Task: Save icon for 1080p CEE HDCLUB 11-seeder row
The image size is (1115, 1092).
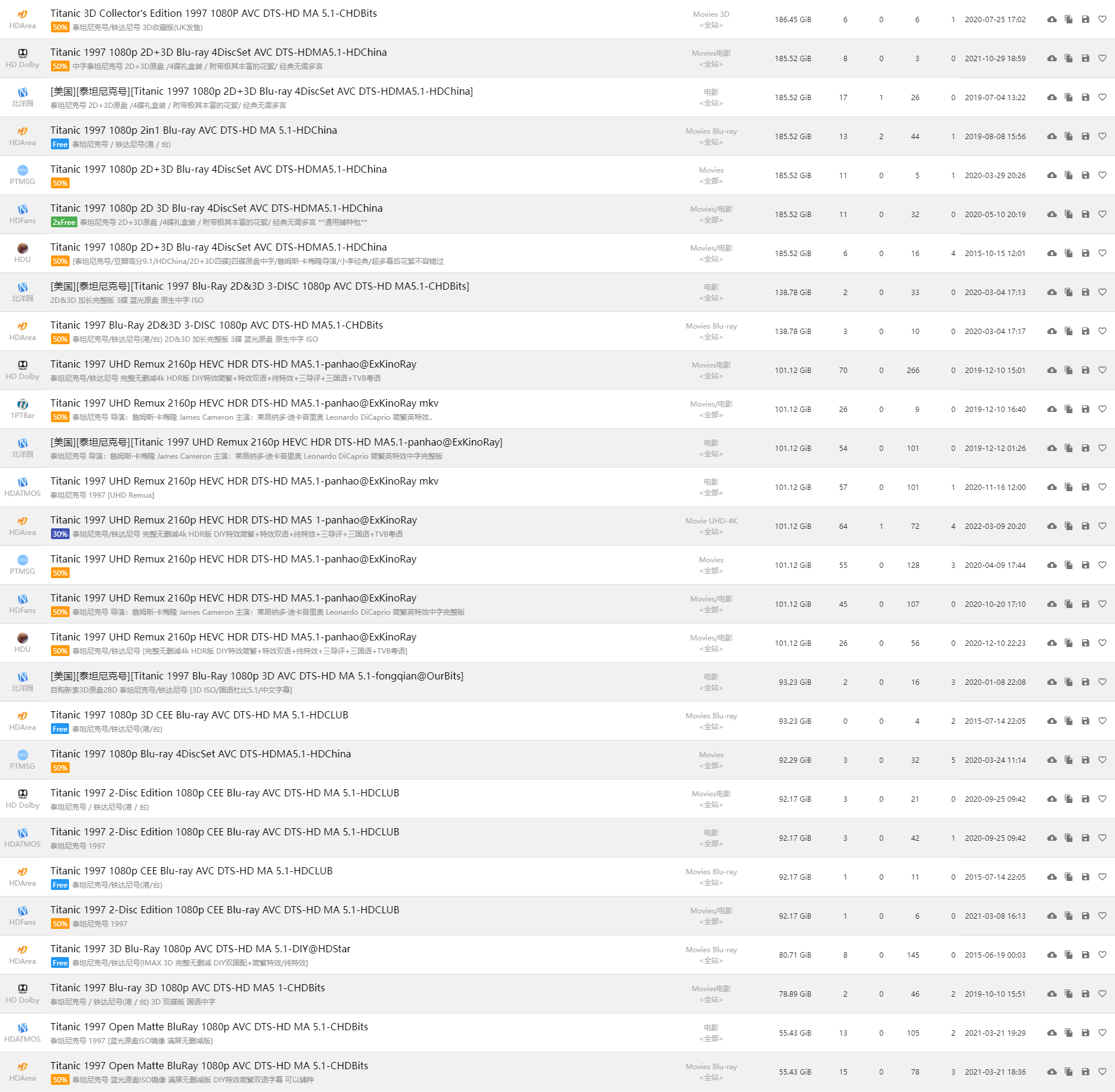Action: click(x=1086, y=877)
